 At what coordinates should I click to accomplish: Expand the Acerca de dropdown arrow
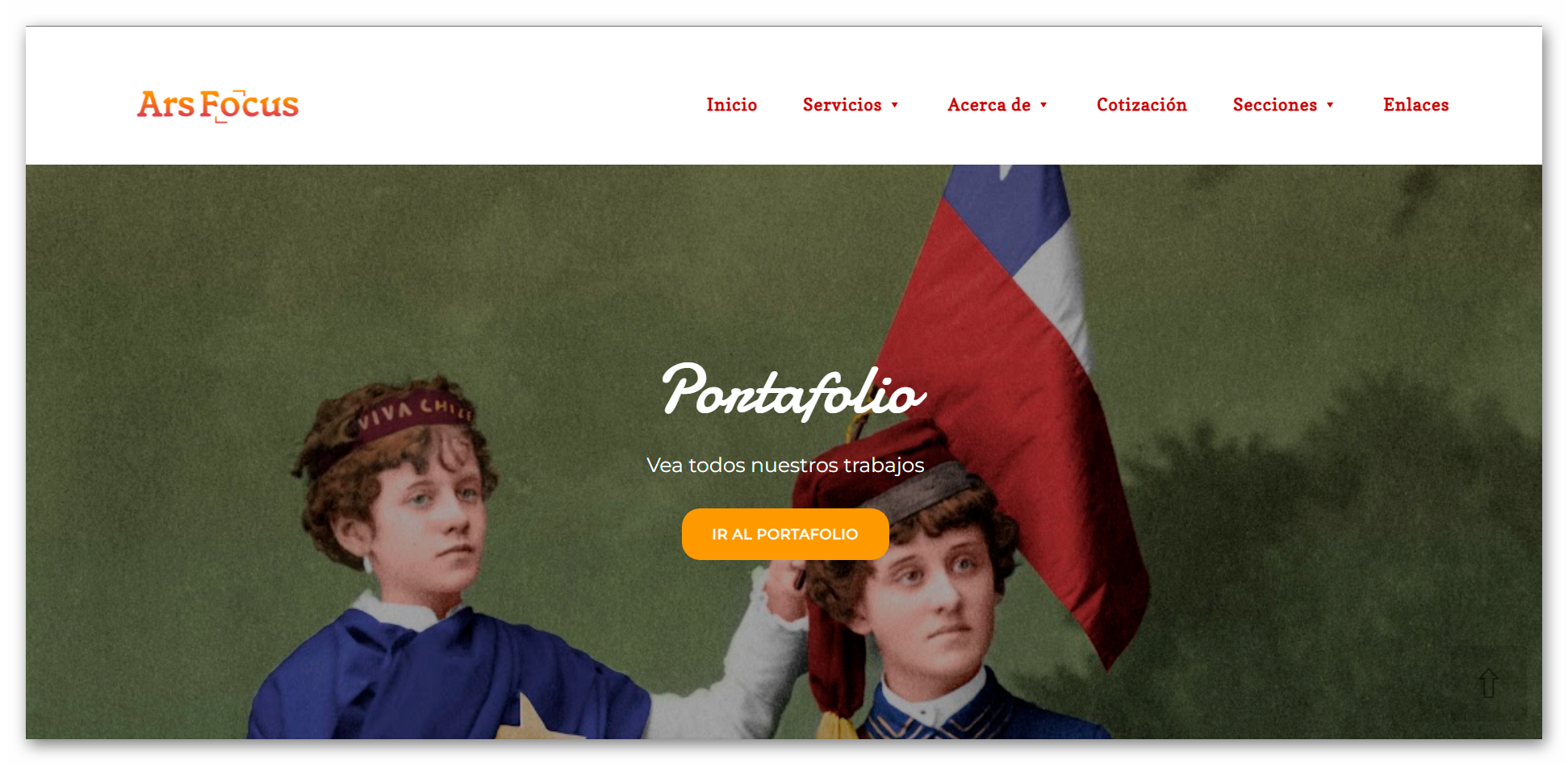(x=1043, y=106)
